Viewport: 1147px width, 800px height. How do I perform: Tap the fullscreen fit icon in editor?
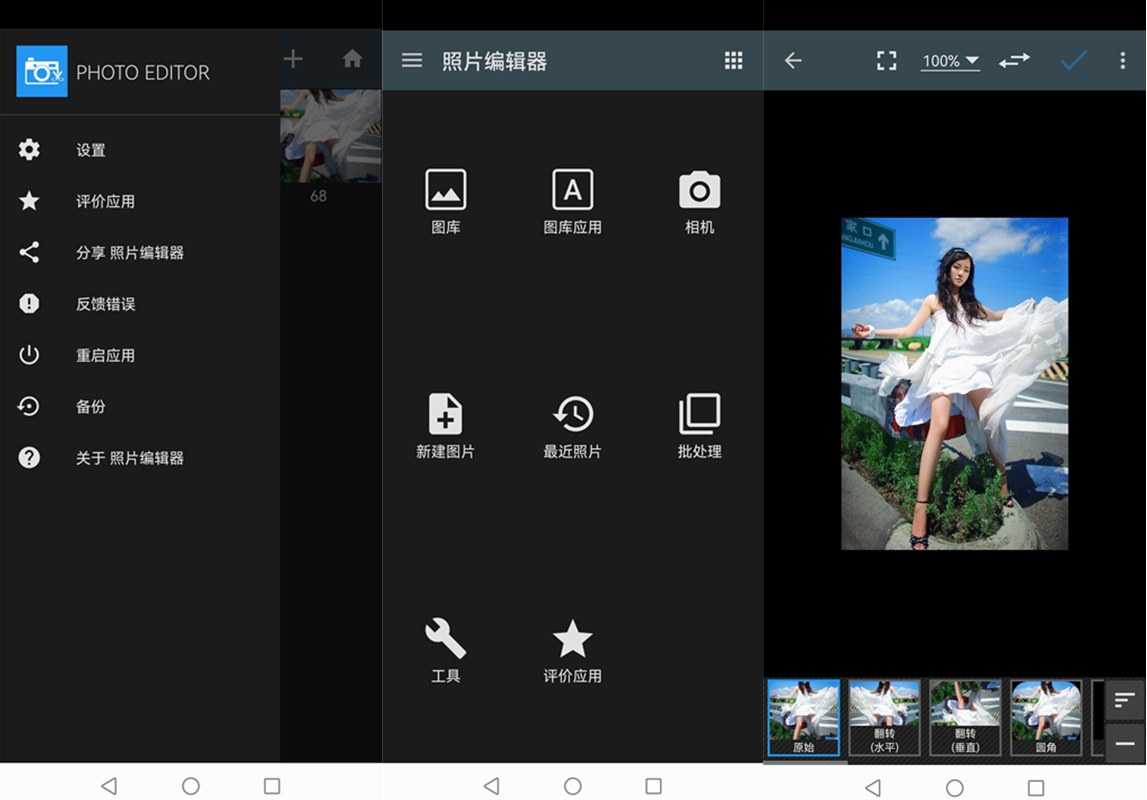tap(886, 60)
